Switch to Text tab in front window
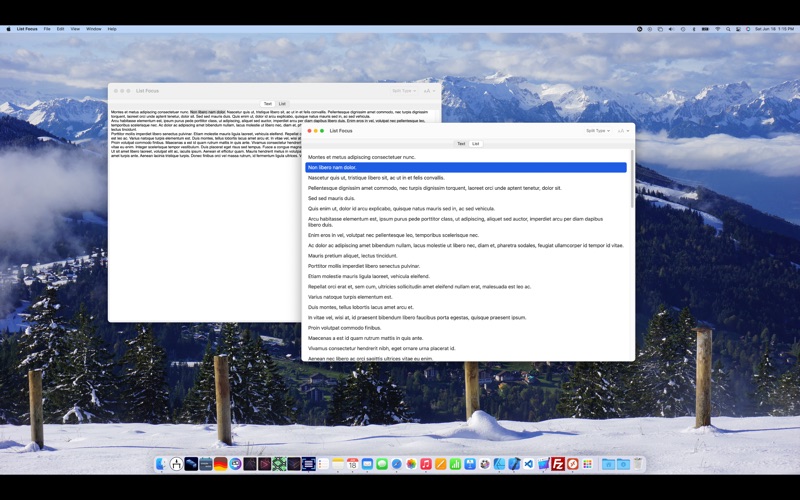 click(x=461, y=144)
